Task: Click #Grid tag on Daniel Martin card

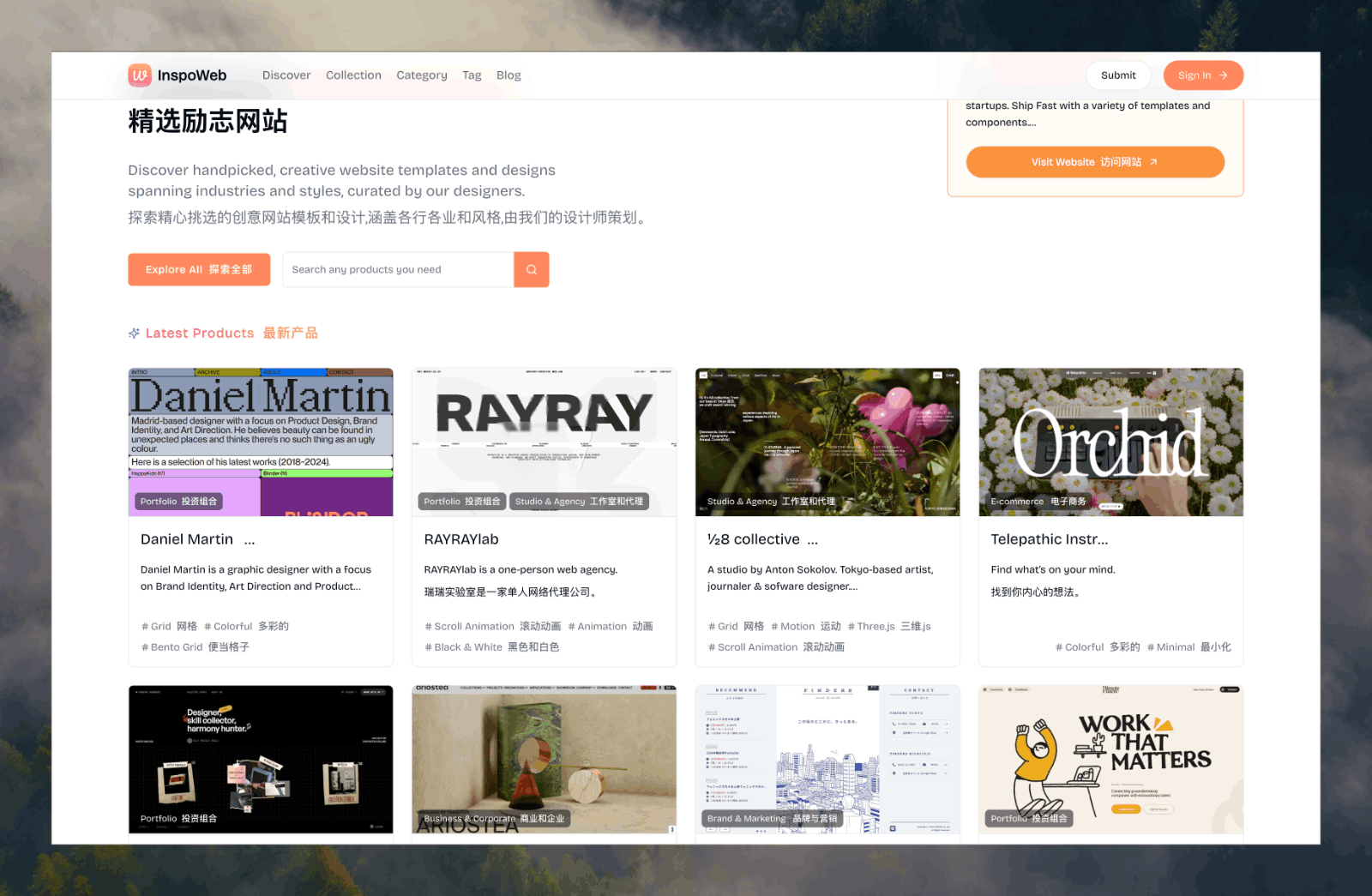Action: pos(170,627)
